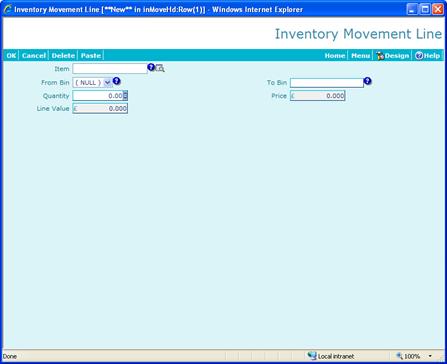This screenshot has width=447, height=364.
Task: Open Help from the toolbar
Action: point(428,56)
